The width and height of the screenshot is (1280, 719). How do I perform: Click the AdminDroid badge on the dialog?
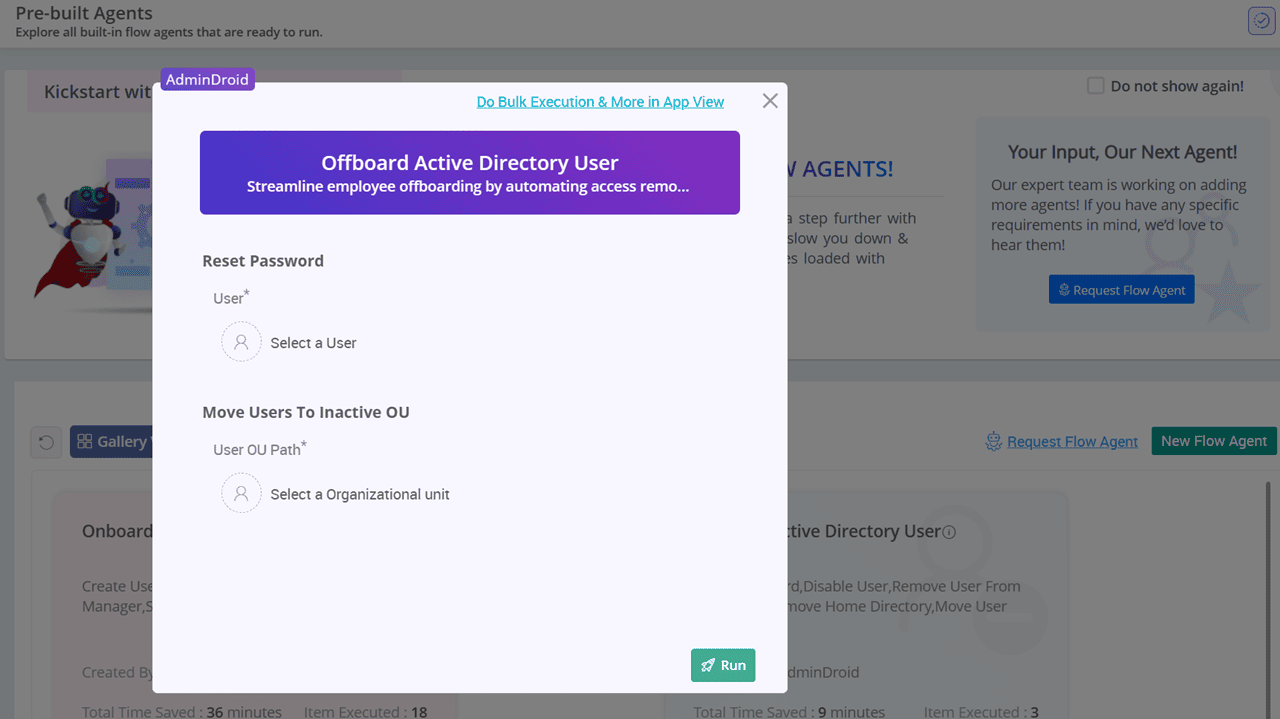(207, 77)
